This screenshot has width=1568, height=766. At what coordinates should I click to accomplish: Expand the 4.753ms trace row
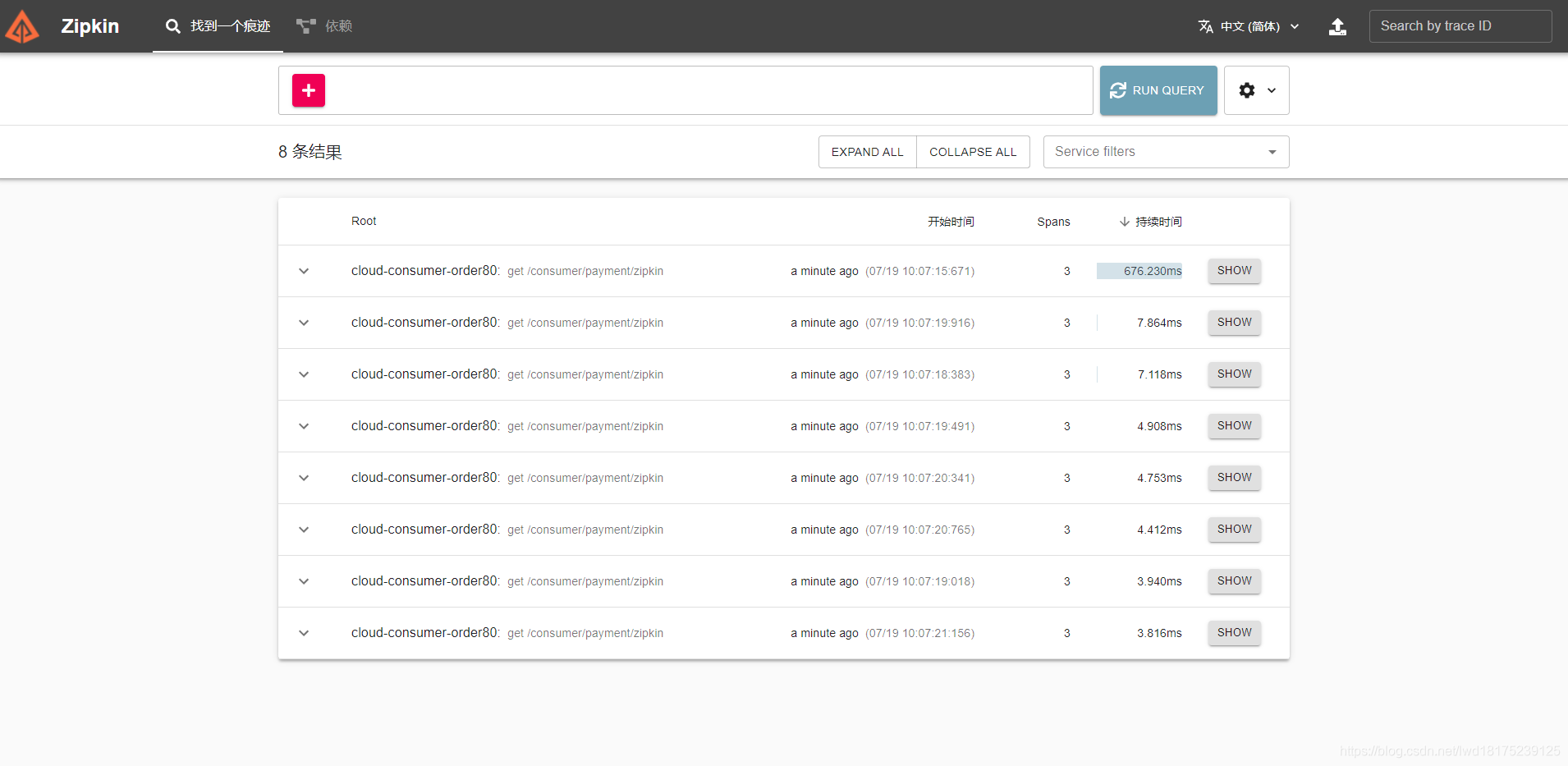[304, 478]
